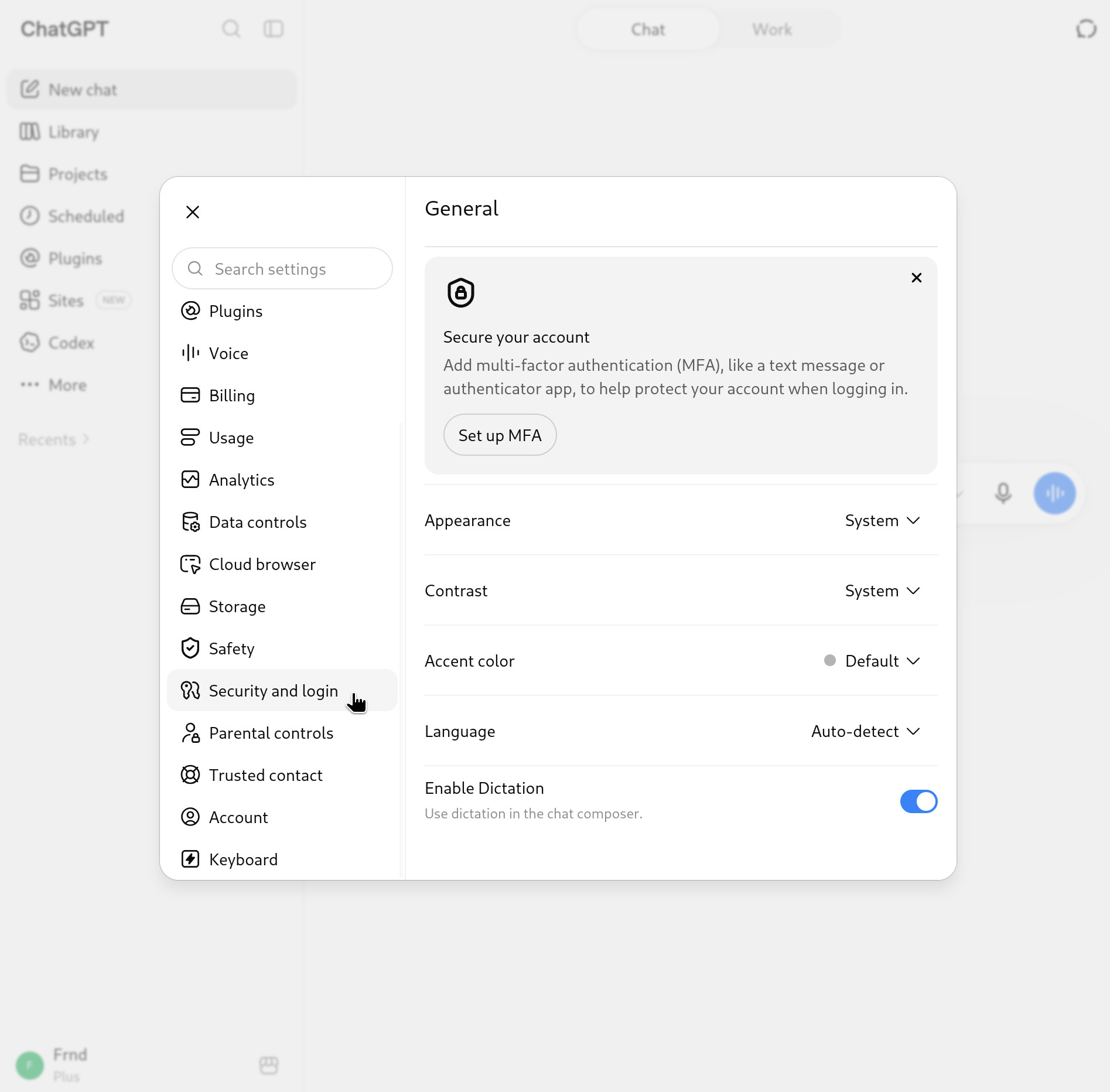Go to Billing settings
This screenshot has height=1092, width=1110.
click(x=282, y=395)
